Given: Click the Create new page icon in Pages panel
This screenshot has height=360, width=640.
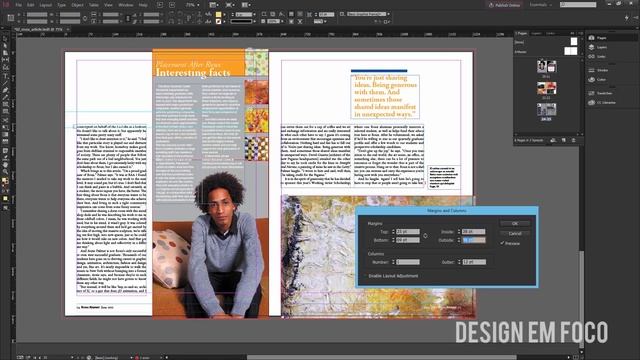Looking at the screenshot, I should click(x=564, y=140).
